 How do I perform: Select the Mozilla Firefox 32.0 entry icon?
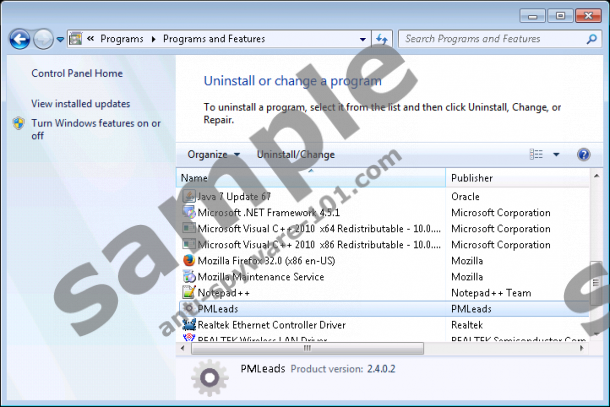click(x=189, y=261)
